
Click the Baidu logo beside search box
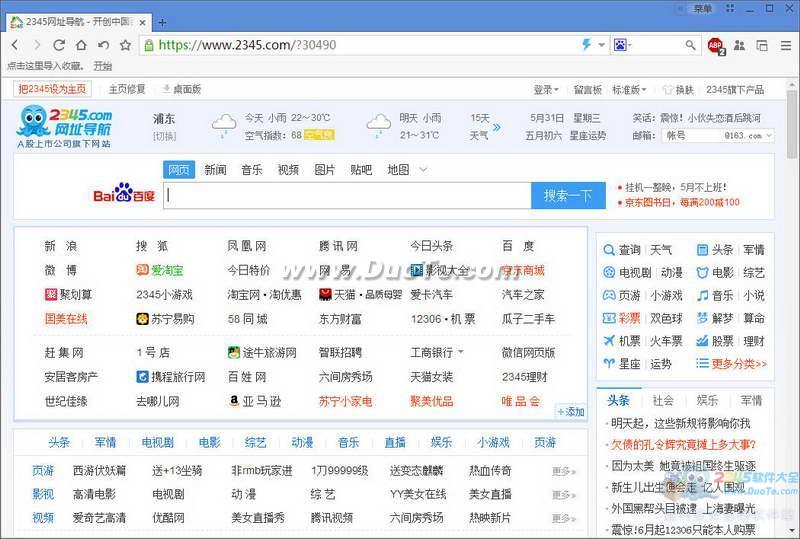[x=124, y=193]
